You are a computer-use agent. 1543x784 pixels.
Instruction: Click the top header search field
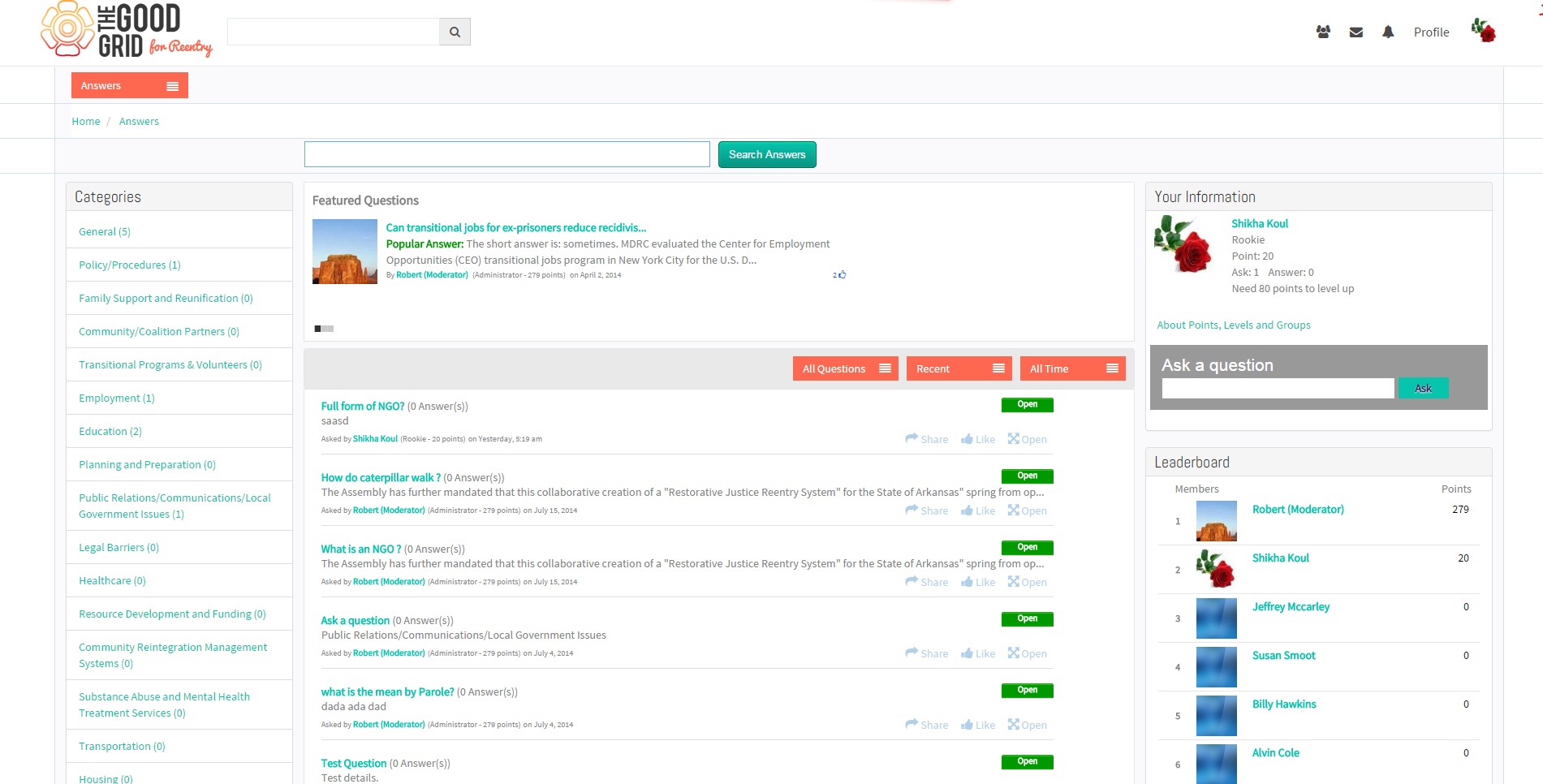334,32
